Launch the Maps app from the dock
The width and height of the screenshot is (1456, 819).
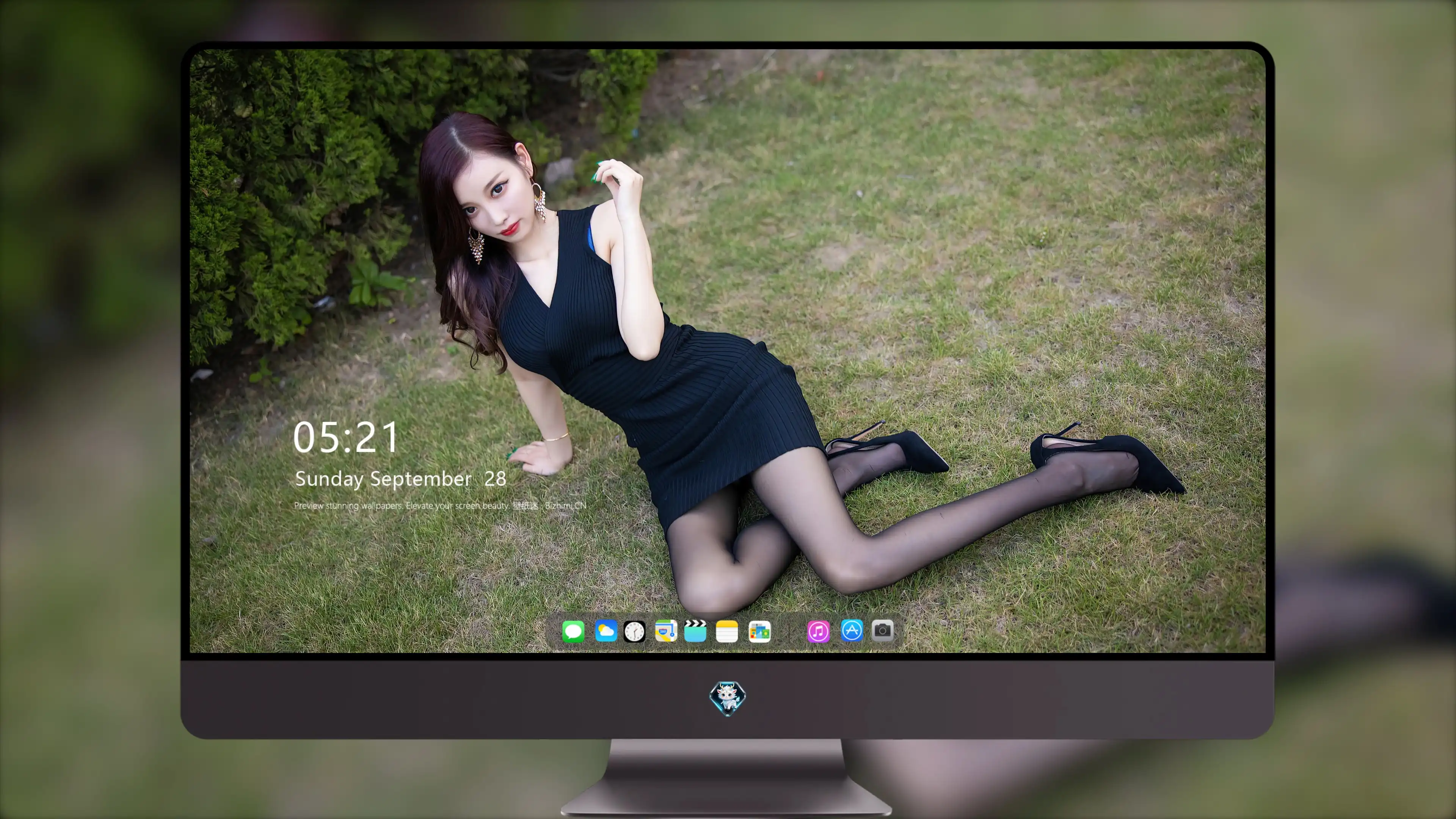coord(666,631)
